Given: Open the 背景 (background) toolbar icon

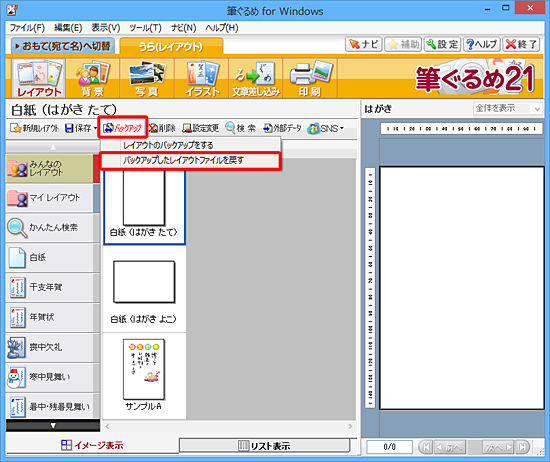Looking at the screenshot, I should (93, 78).
